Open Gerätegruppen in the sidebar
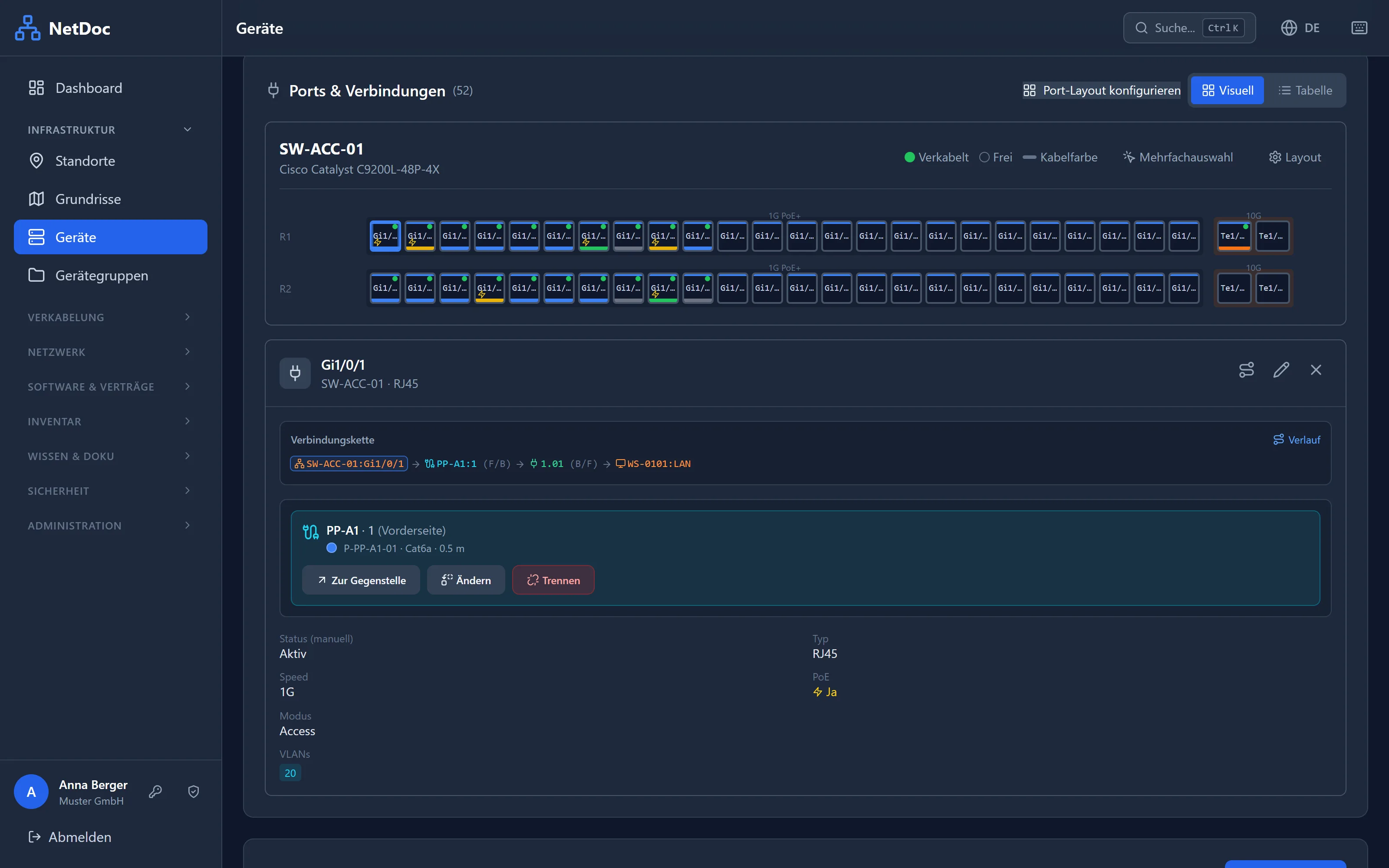Image resolution: width=1389 pixels, height=868 pixels. (110, 276)
